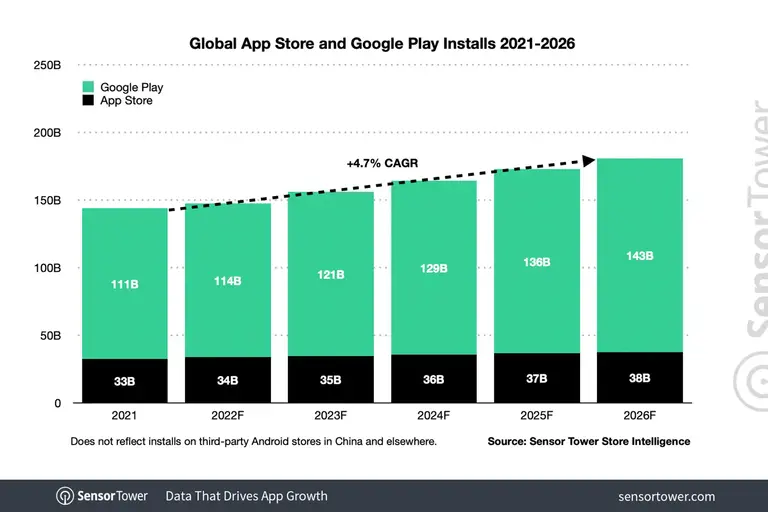This screenshot has height=512, width=768.
Task: Select the 2025F Google Play 136B bar
Action: (x=536, y=261)
